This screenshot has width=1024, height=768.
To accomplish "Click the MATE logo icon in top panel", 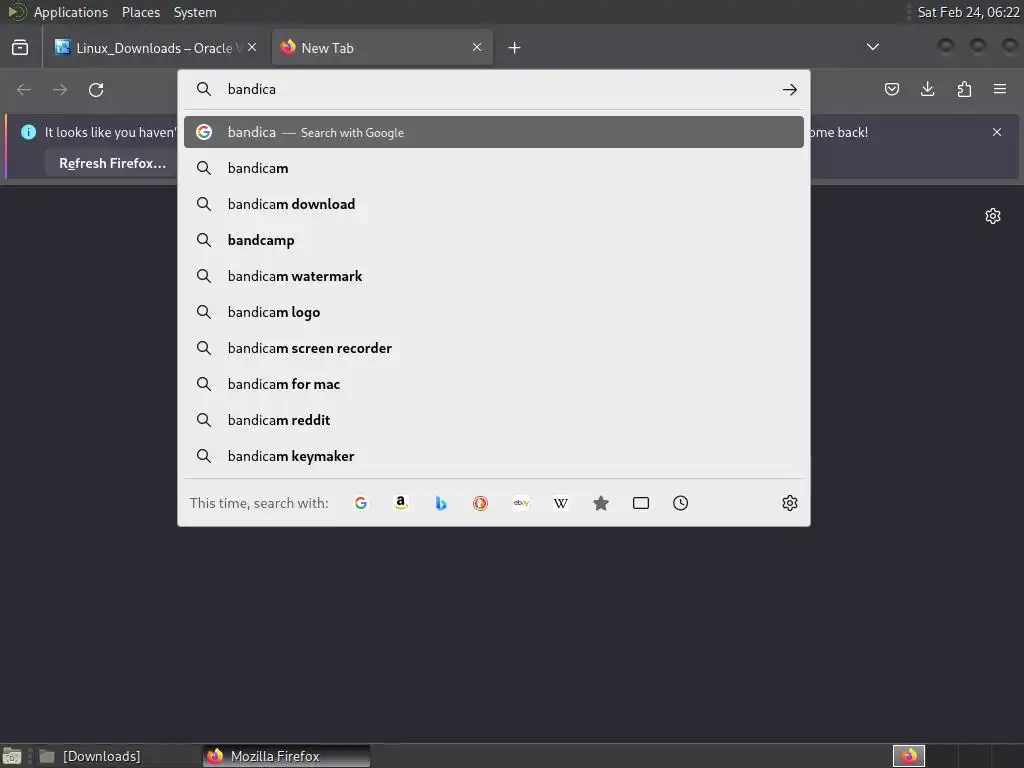I will [16, 12].
